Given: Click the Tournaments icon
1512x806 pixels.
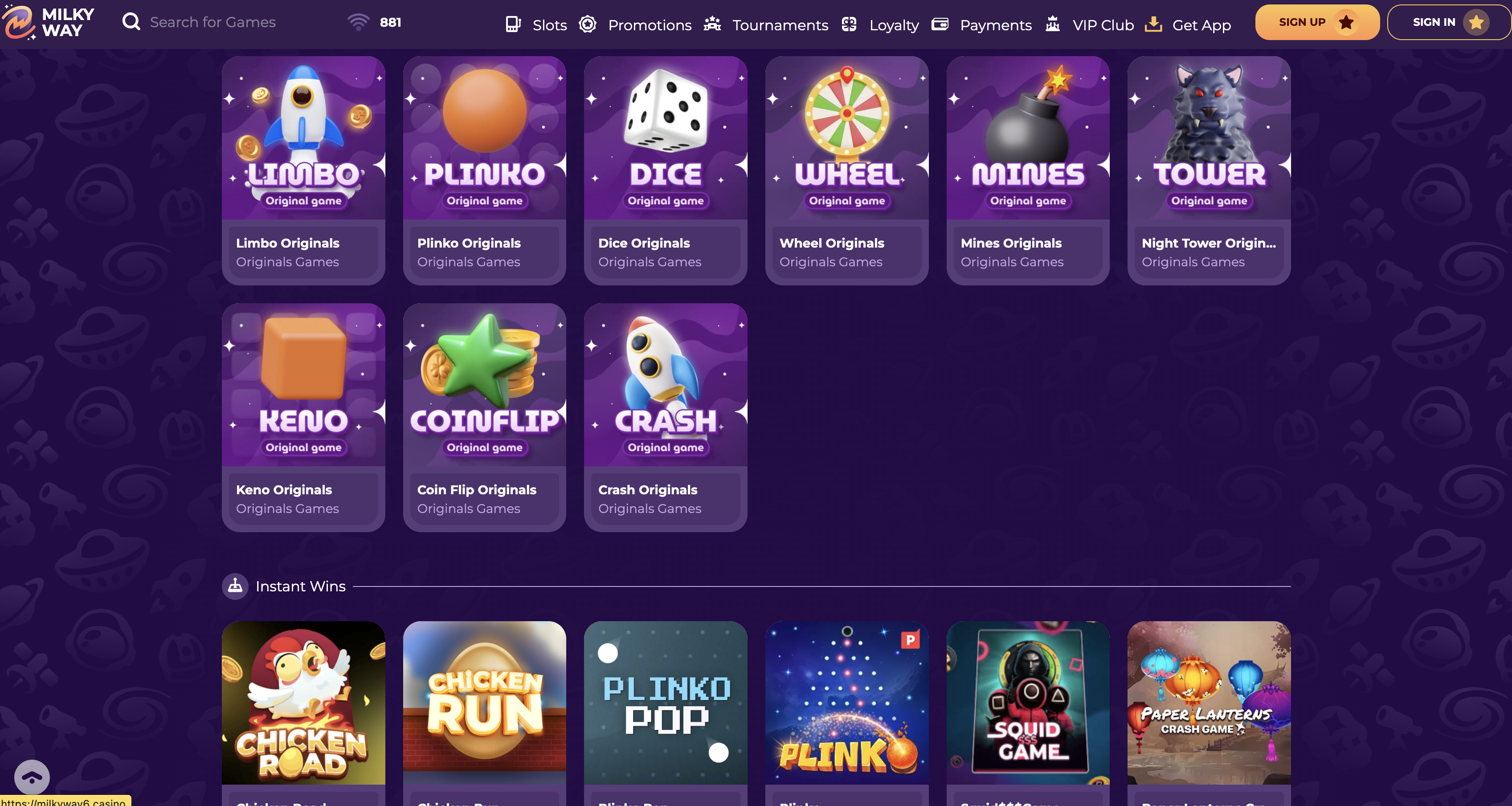Looking at the screenshot, I should click(x=713, y=24).
